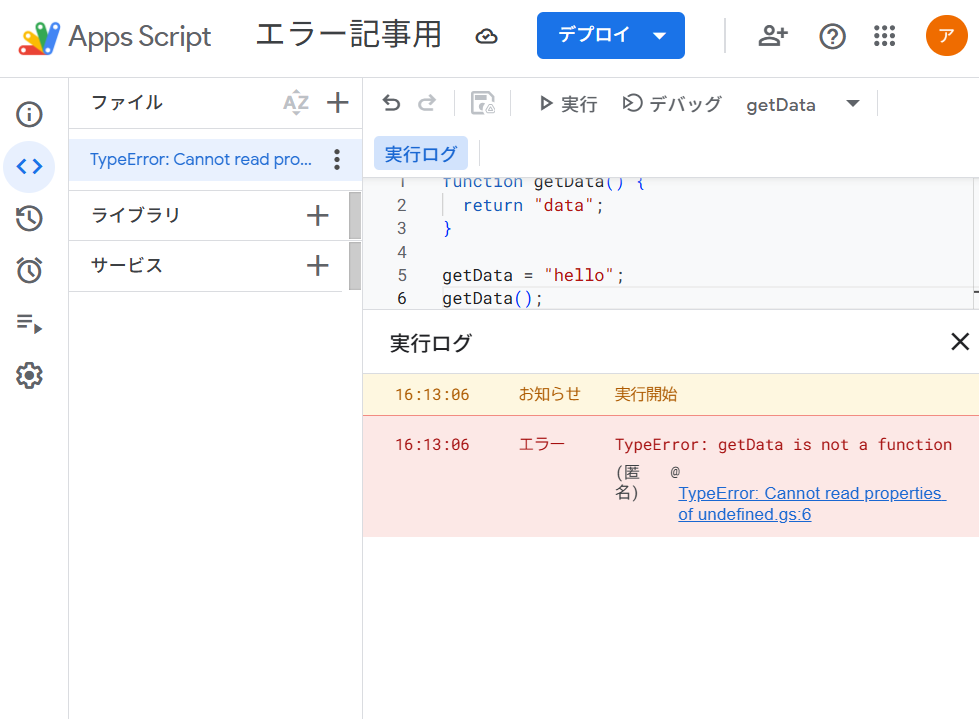Save the current script file
This screenshot has width=979, height=719.
483,103
